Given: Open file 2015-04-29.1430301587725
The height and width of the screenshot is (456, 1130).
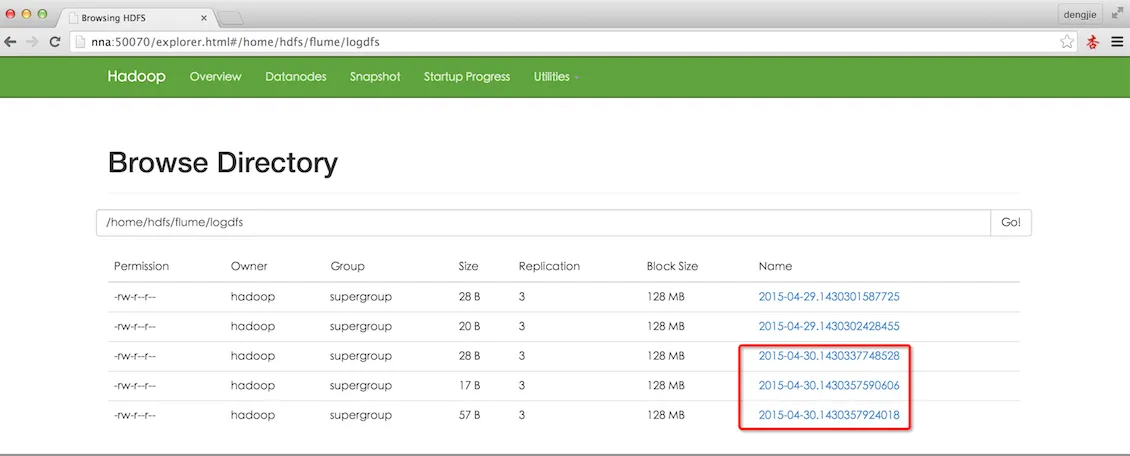Looking at the screenshot, I should (829, 296).
